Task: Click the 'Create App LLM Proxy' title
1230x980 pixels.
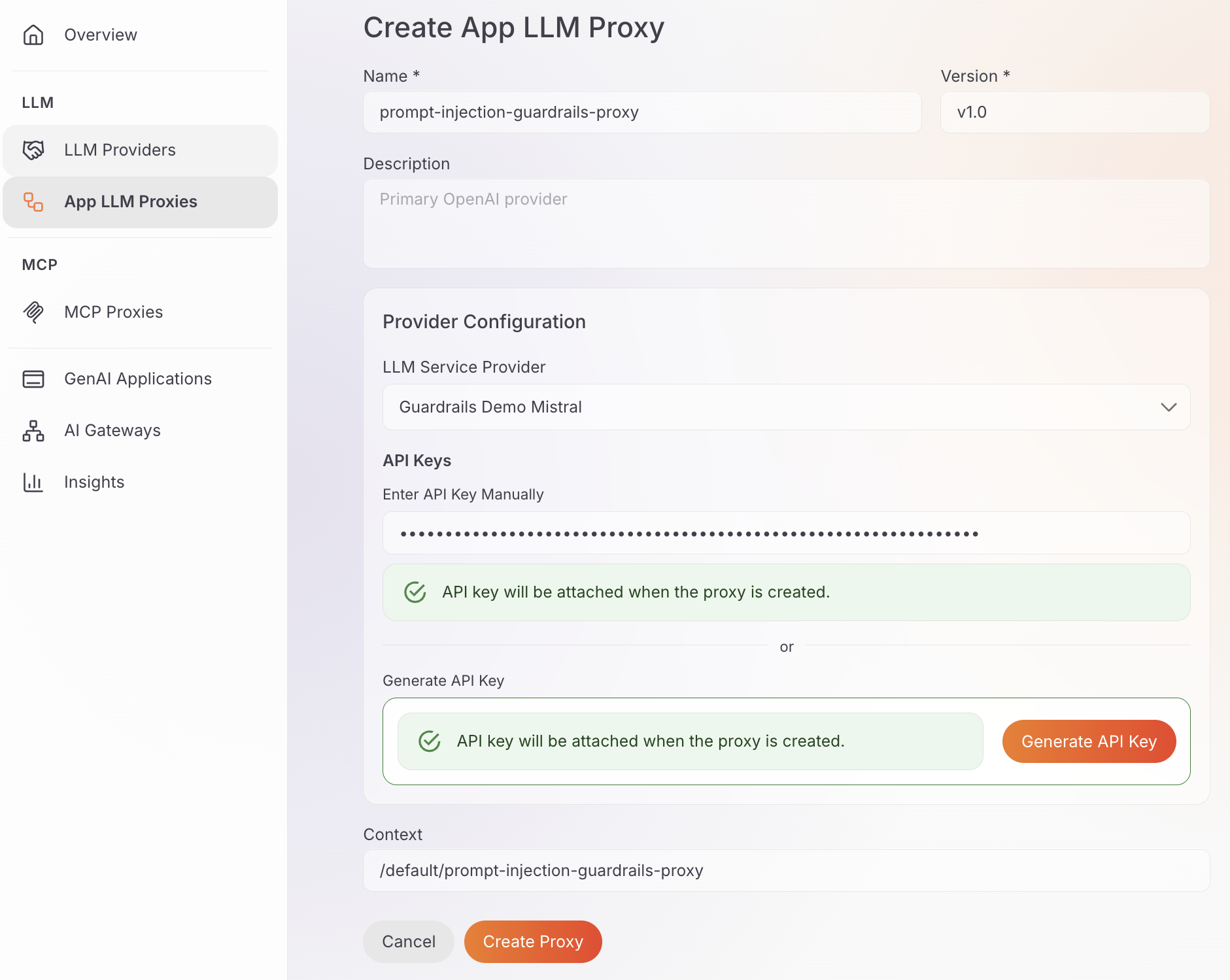Action: pos(514,27)
